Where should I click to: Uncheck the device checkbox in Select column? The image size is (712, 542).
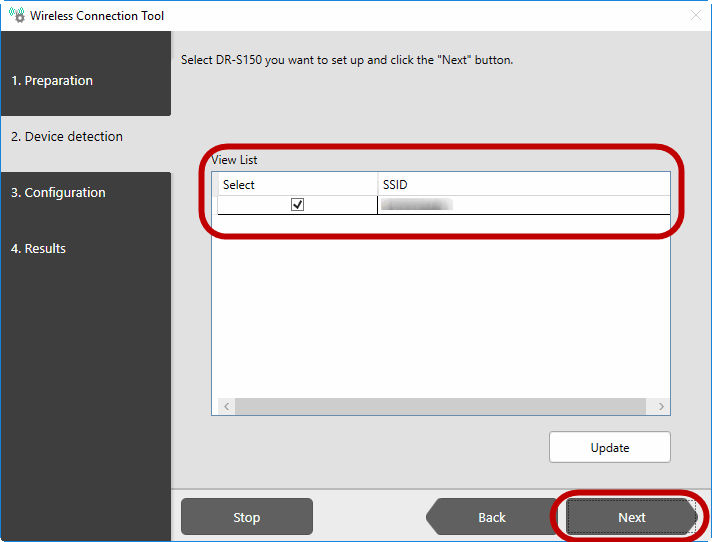297,205
